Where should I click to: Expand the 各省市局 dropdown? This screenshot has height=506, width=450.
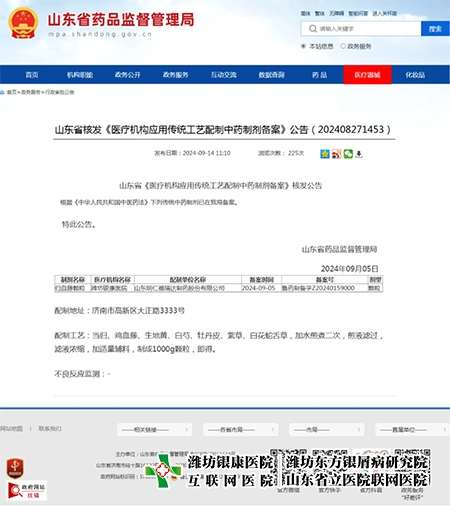click(x=241, y=430)
